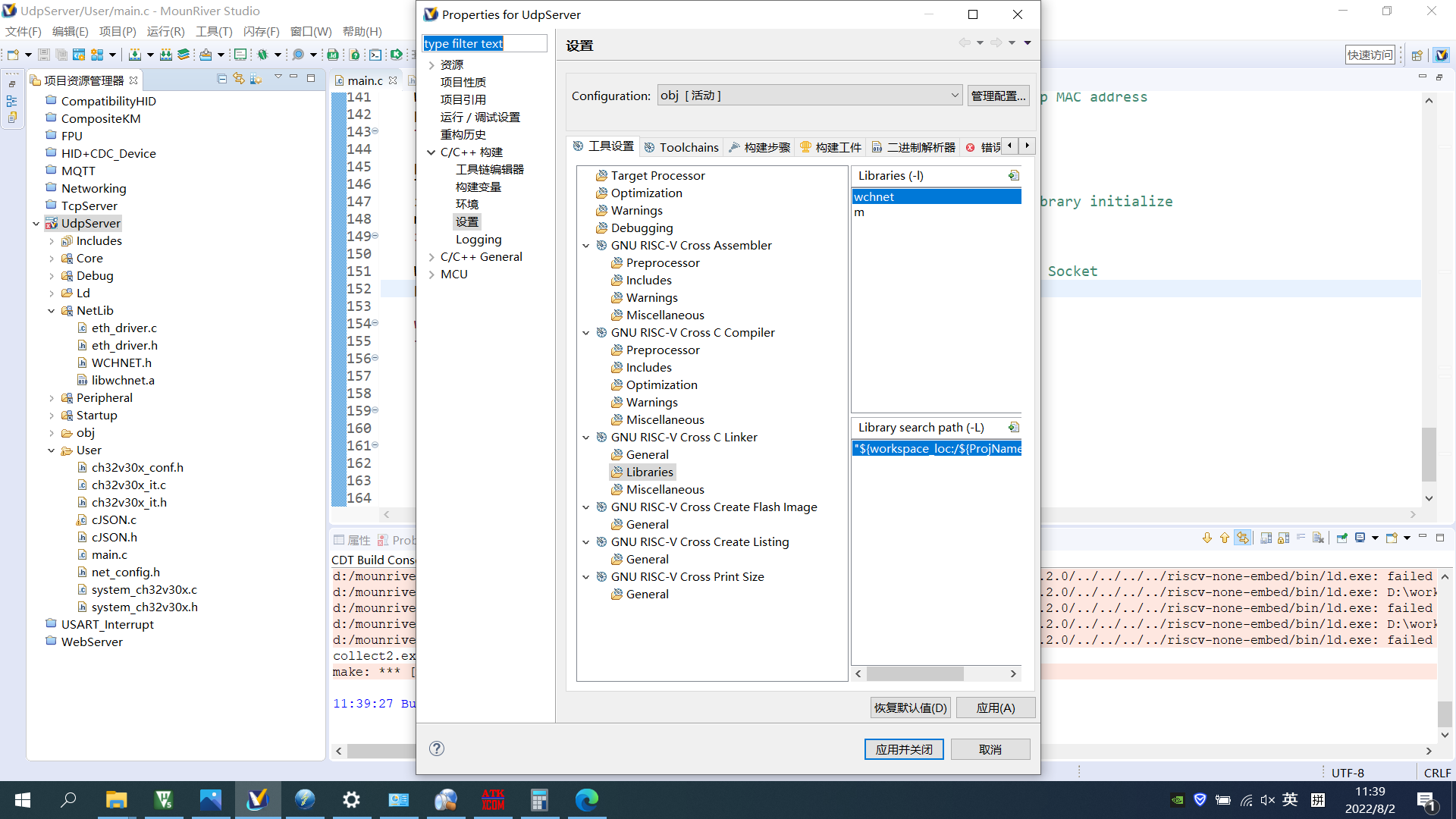
Task: Open libwchnet.a in project explorer
Action: [x=123, y=381]
